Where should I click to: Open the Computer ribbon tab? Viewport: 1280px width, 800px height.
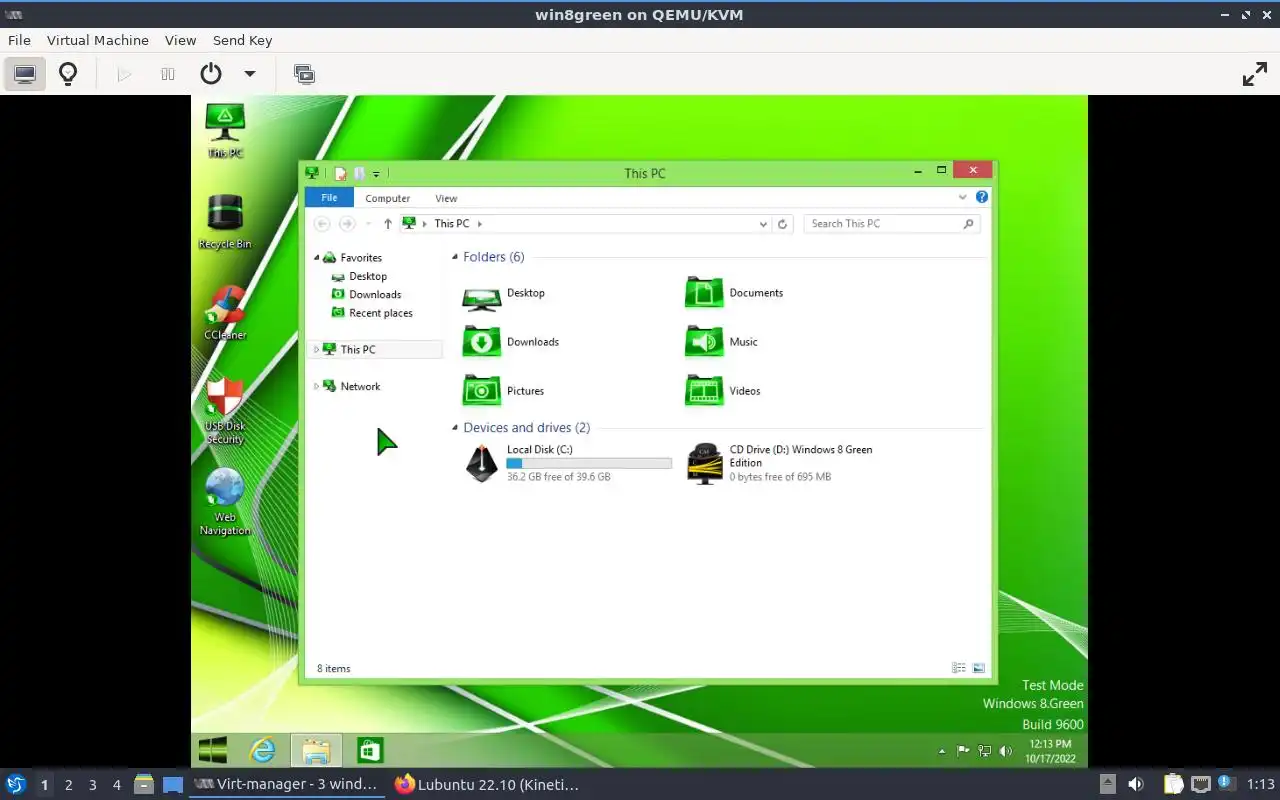387,198
